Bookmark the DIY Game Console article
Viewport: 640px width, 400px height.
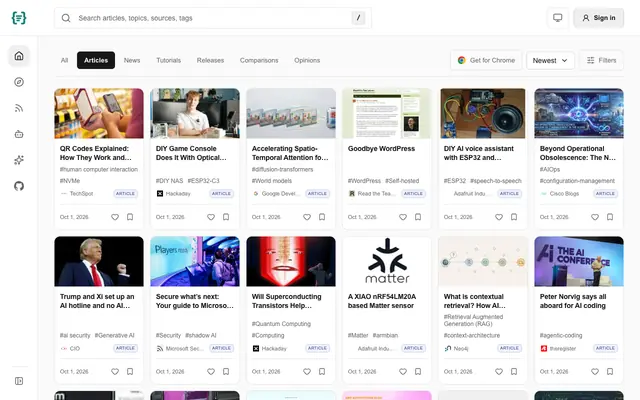point(226,217)
